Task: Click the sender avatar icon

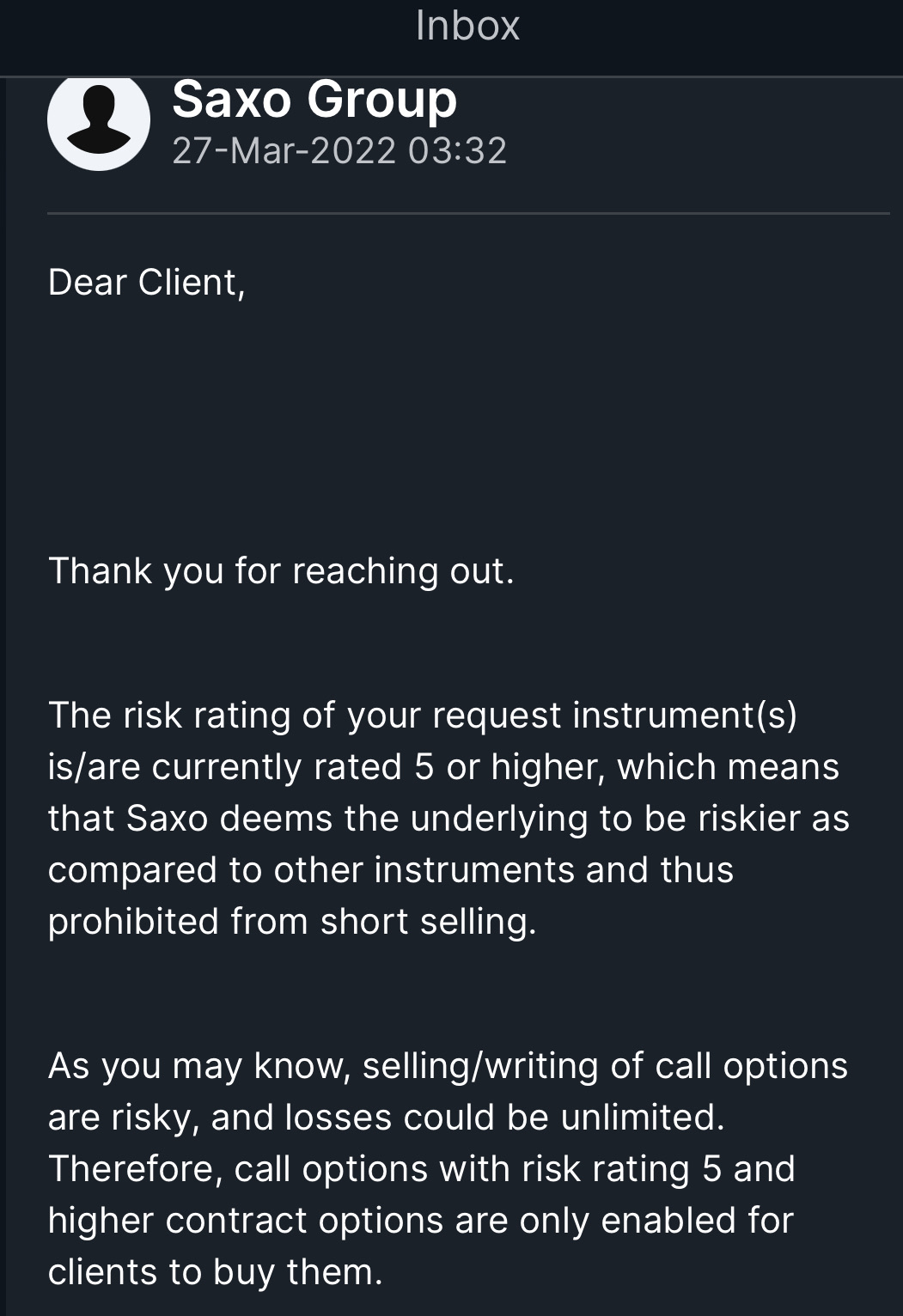Action: [x=99, y=120]
